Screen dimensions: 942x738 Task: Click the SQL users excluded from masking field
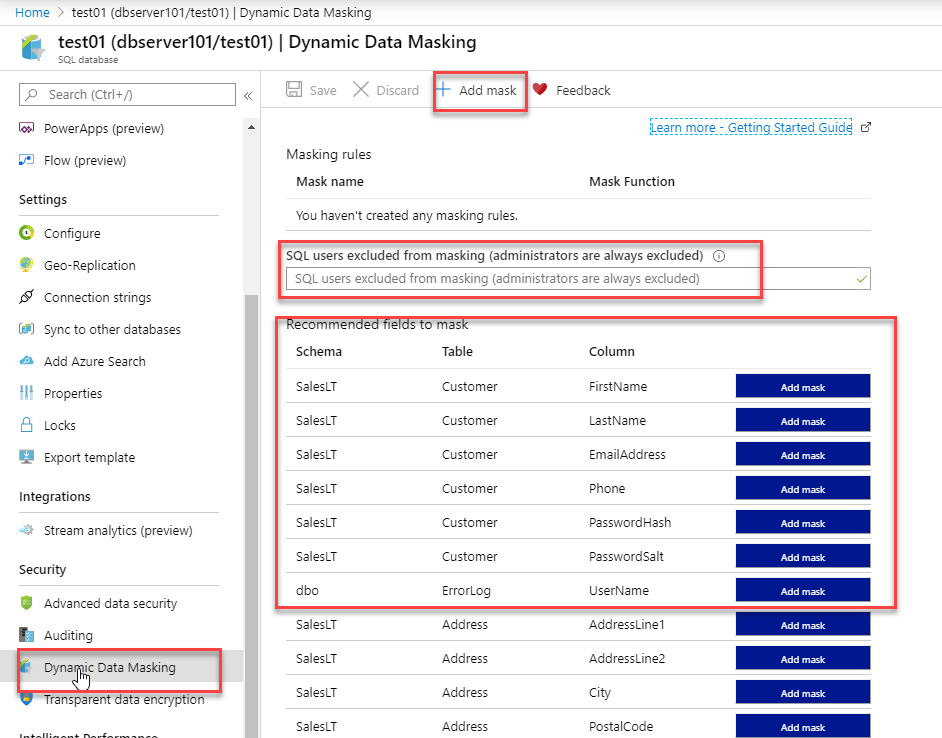[578, 279]
